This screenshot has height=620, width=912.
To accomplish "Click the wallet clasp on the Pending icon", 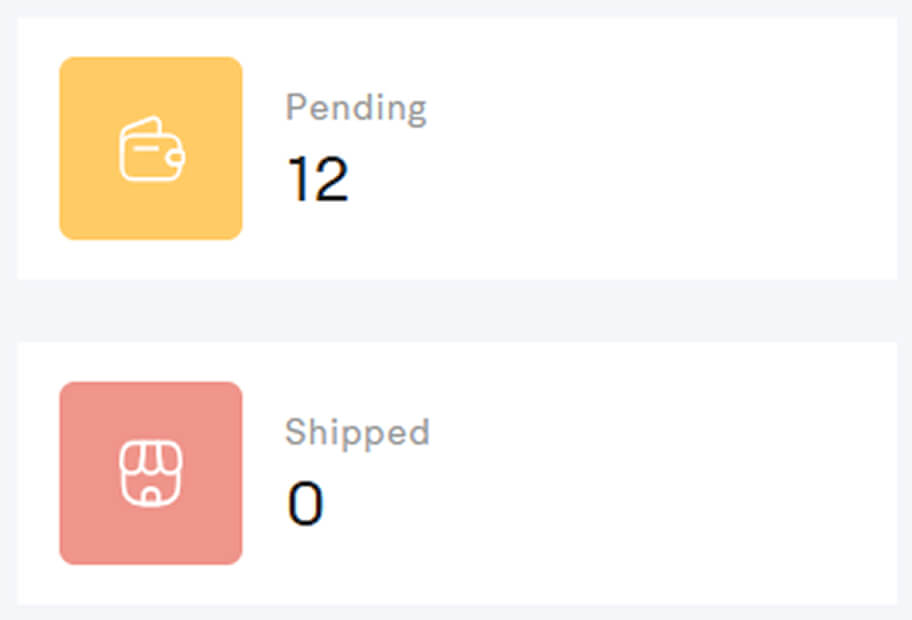I will click(x=175, y=157).
